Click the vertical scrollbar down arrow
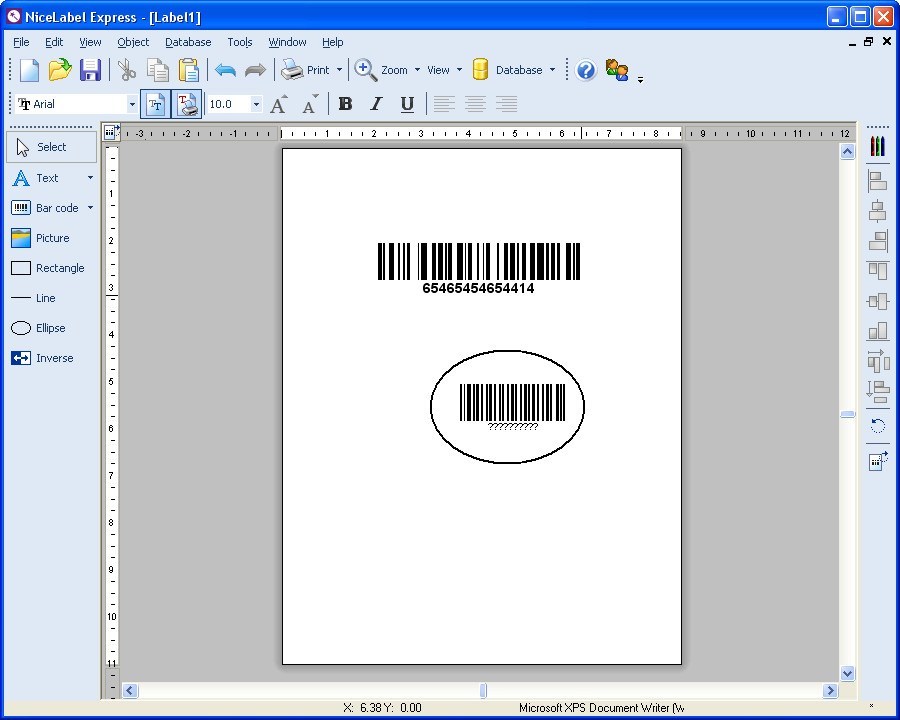This screenshot has width=900, height=720. pos(848,673)
